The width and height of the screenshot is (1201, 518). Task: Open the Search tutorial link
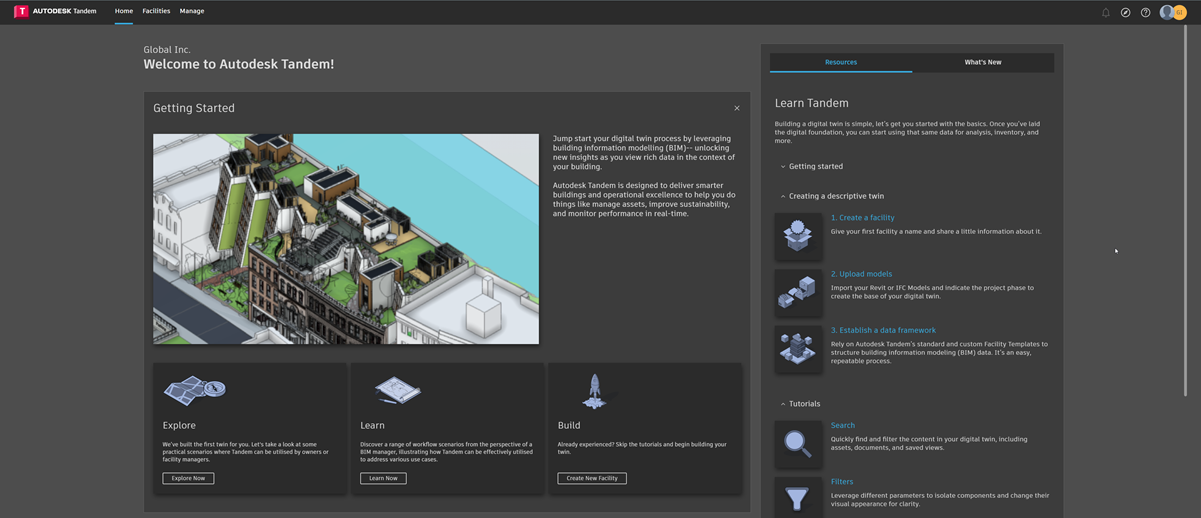[843, 425]
